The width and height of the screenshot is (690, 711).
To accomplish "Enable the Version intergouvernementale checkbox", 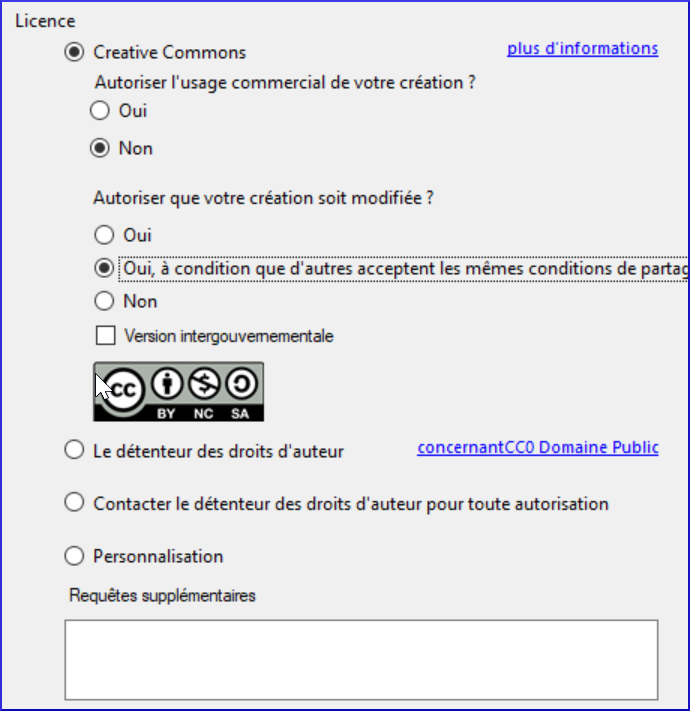I will click(104, 336).
